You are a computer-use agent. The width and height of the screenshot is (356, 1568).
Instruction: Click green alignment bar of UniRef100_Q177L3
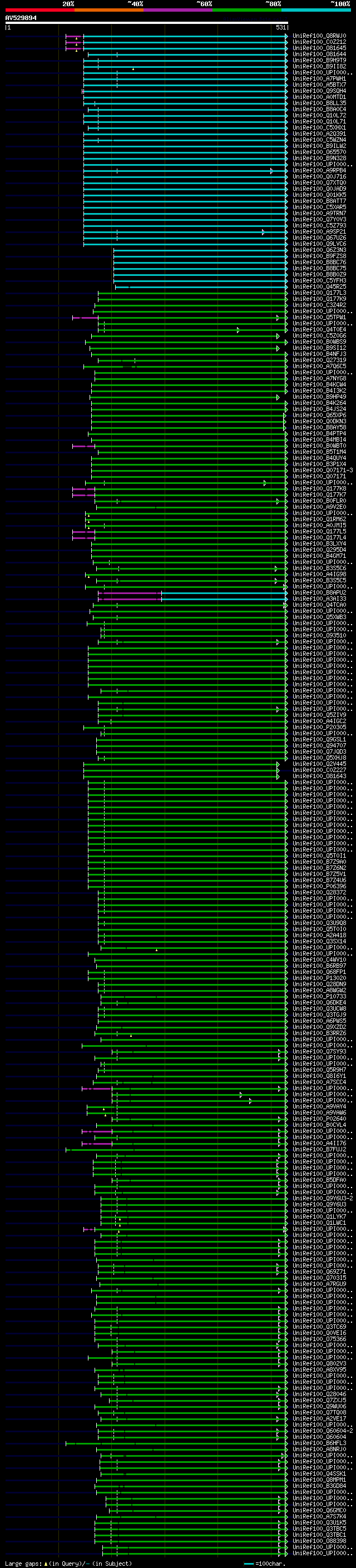coord(192,293)
